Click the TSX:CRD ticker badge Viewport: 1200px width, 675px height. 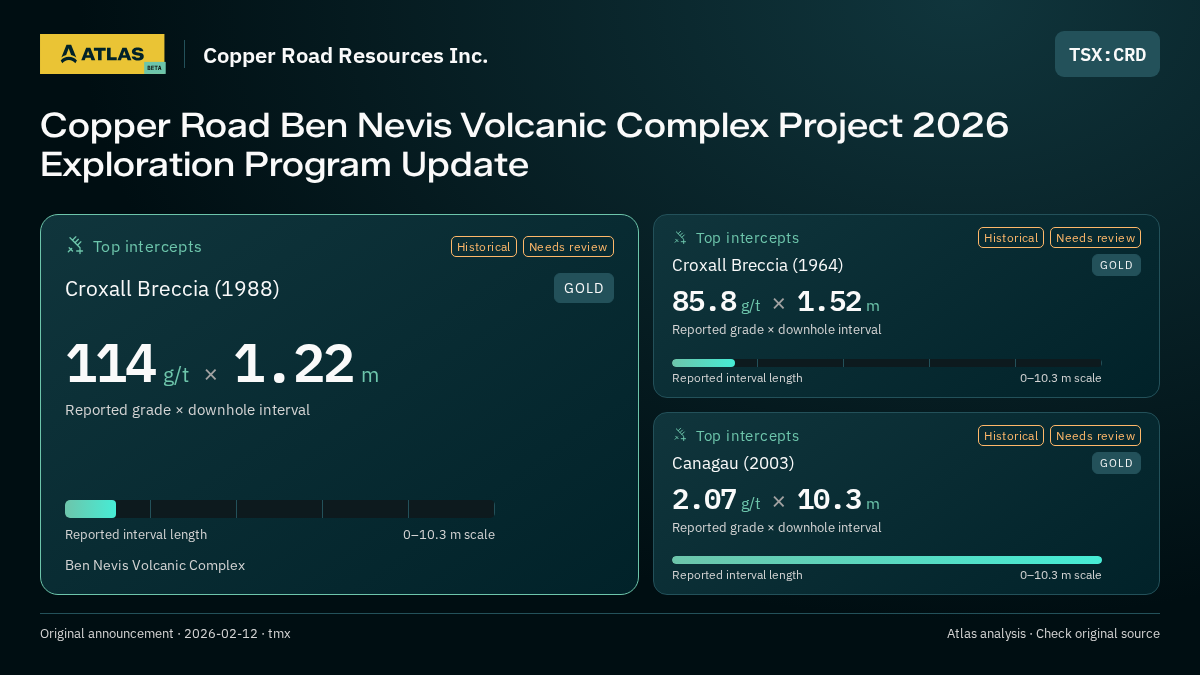click(1107, 54)
